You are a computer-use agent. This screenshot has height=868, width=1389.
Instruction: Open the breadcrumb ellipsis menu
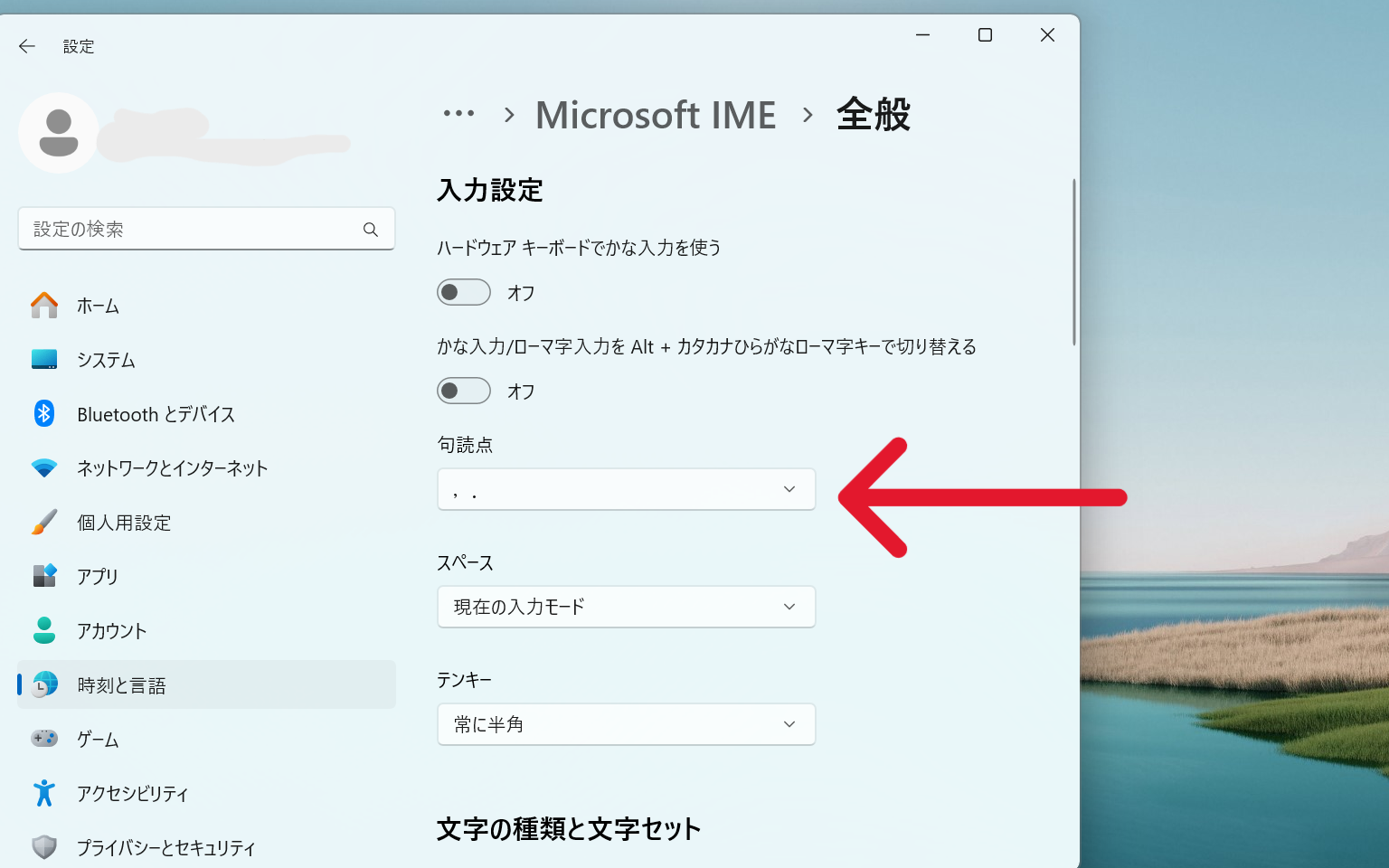[458, 114]
